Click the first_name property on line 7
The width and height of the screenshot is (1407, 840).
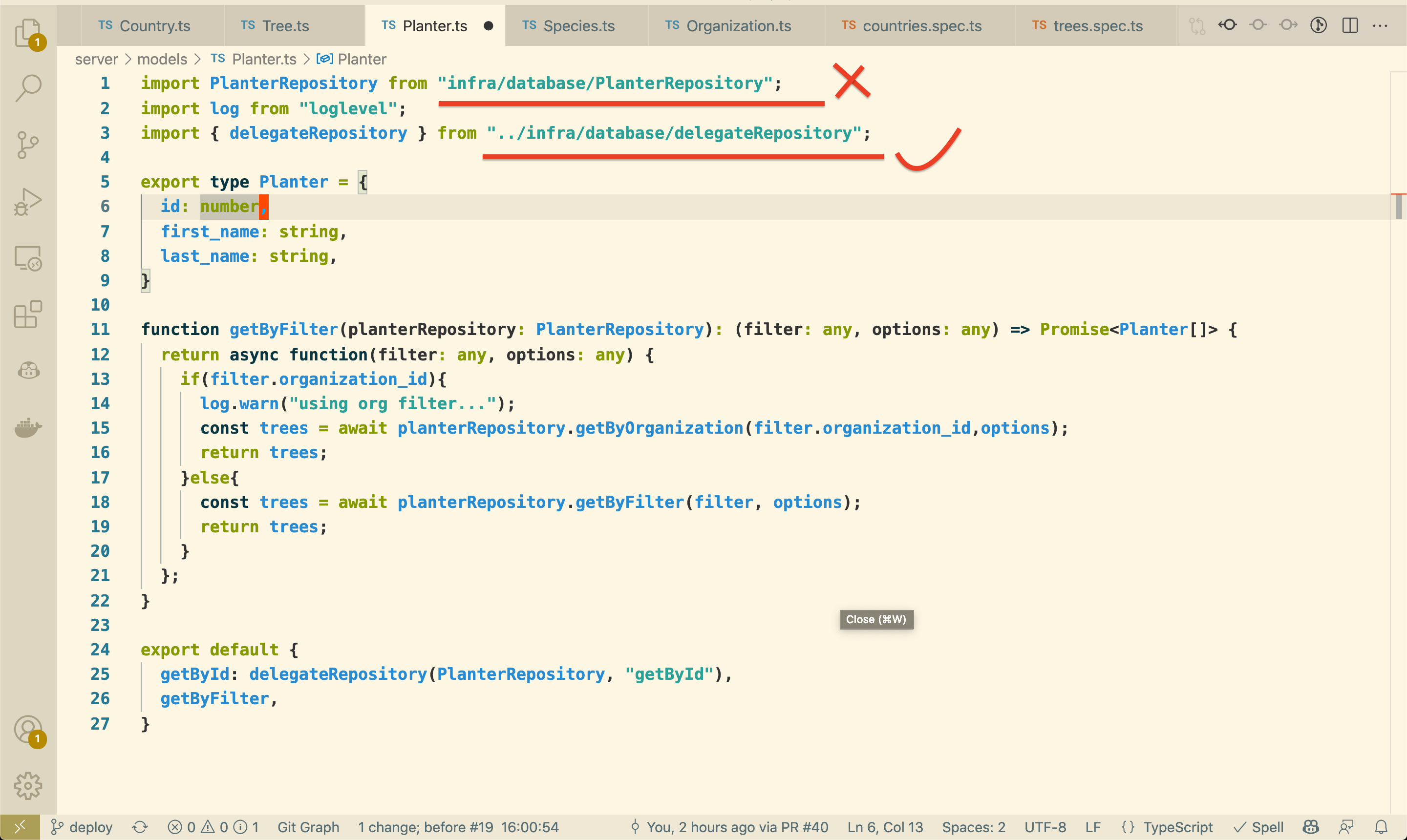click(x=210, y=231)
